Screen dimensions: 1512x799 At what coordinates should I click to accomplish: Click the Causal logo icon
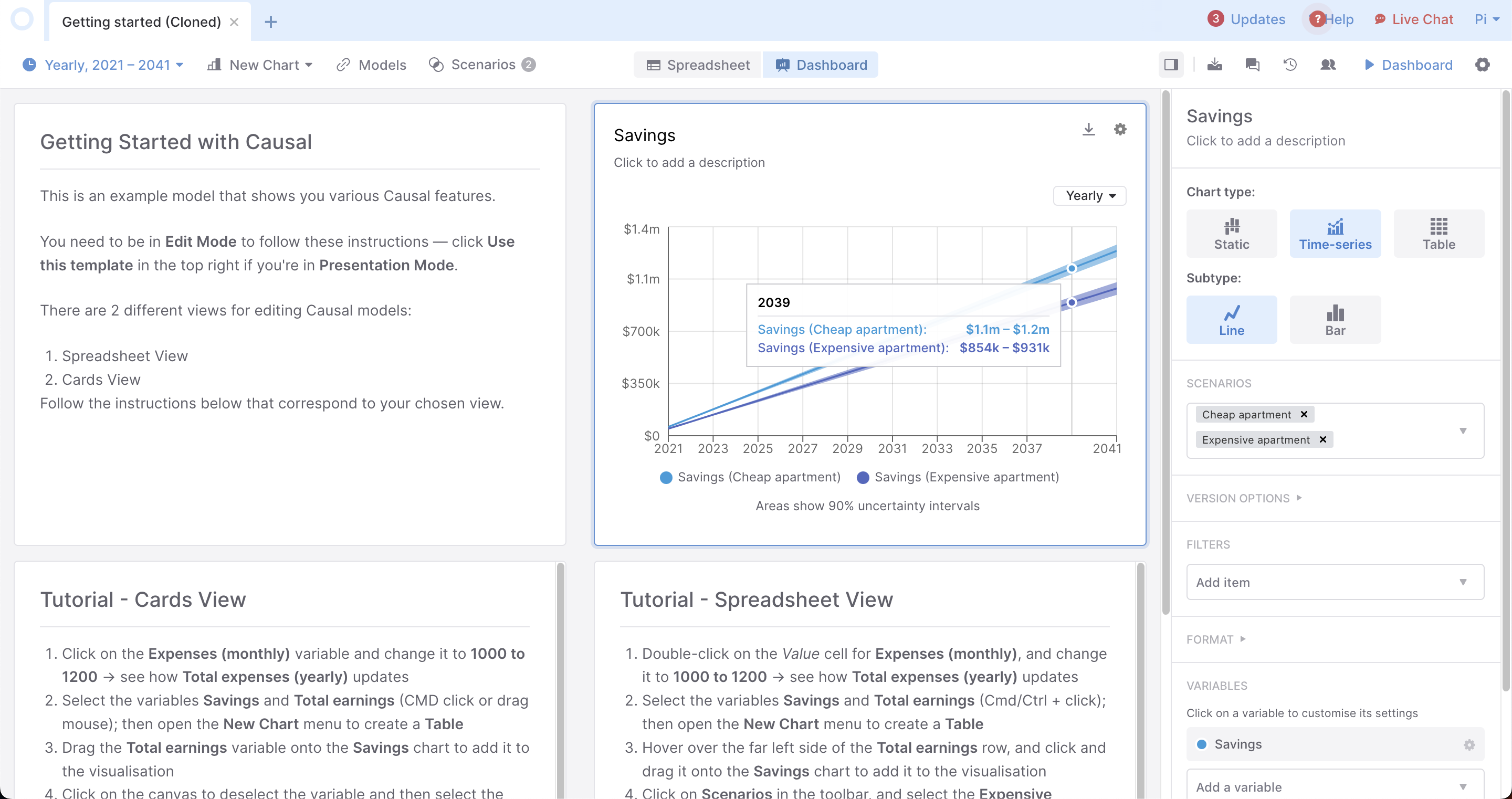click(22, 19)
